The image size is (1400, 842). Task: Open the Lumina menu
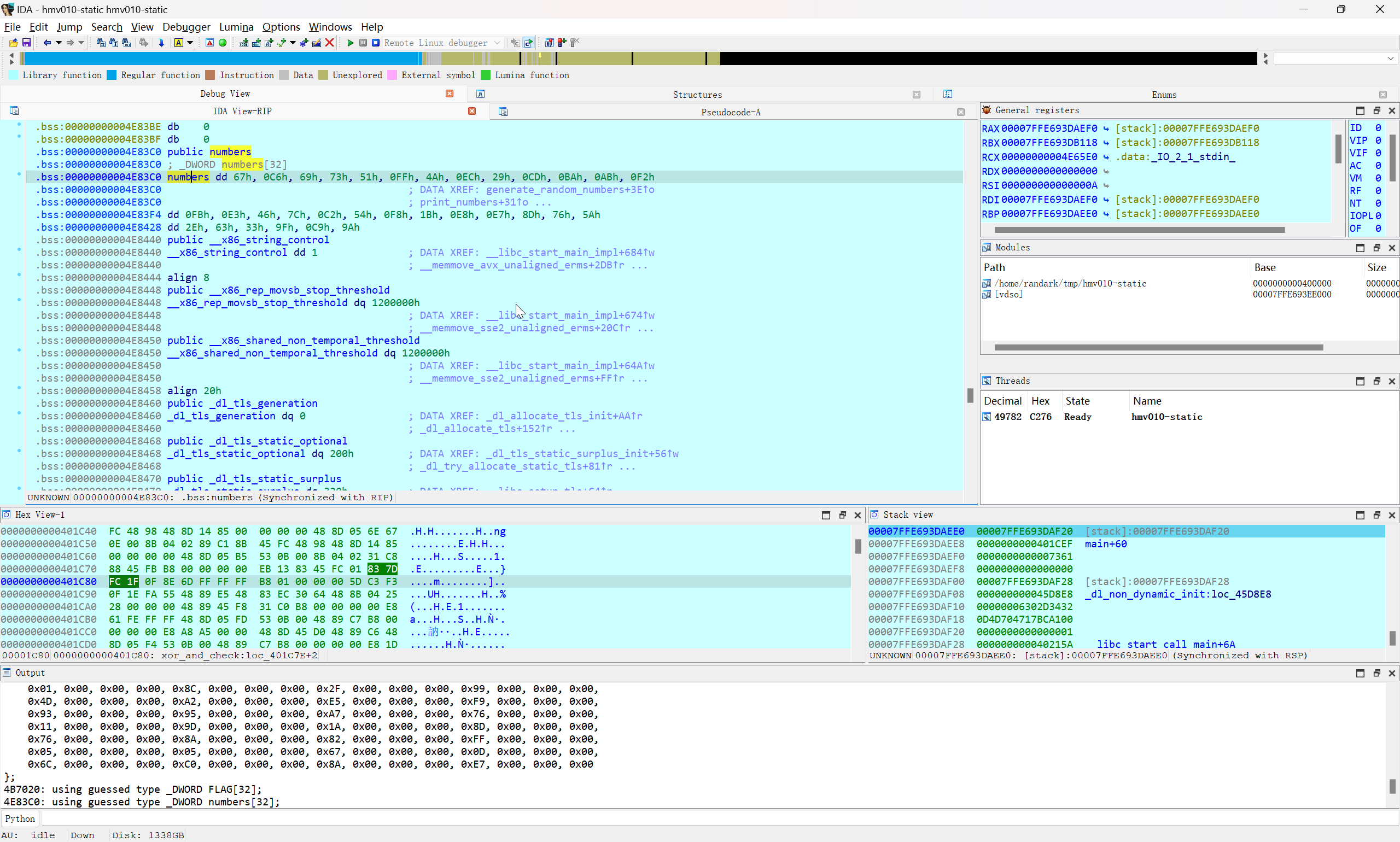click(x=236, y=27)
